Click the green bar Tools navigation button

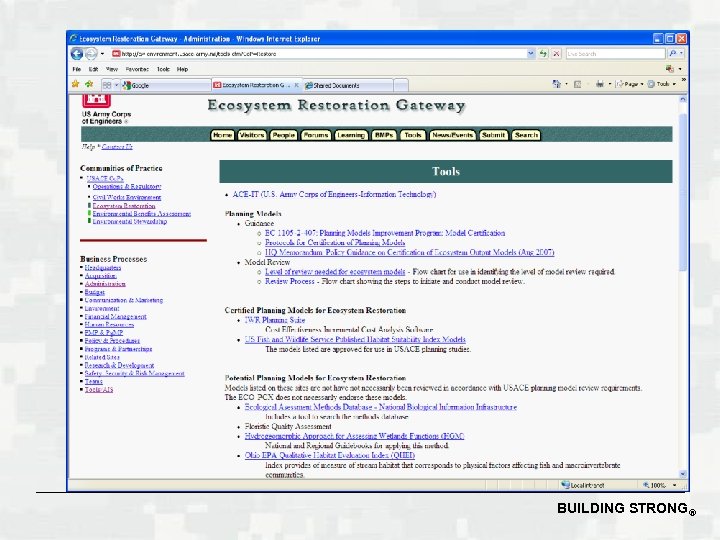pyautogui.click(x=413, y=135)
